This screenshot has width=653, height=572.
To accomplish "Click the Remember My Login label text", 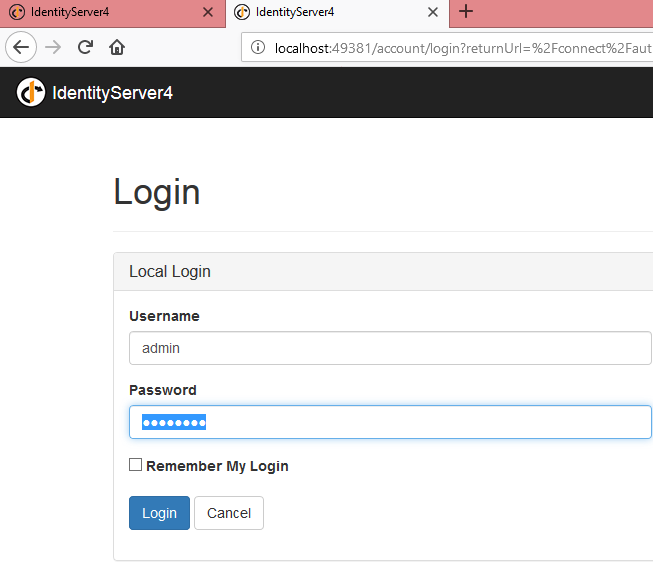I will click(217, 466).
